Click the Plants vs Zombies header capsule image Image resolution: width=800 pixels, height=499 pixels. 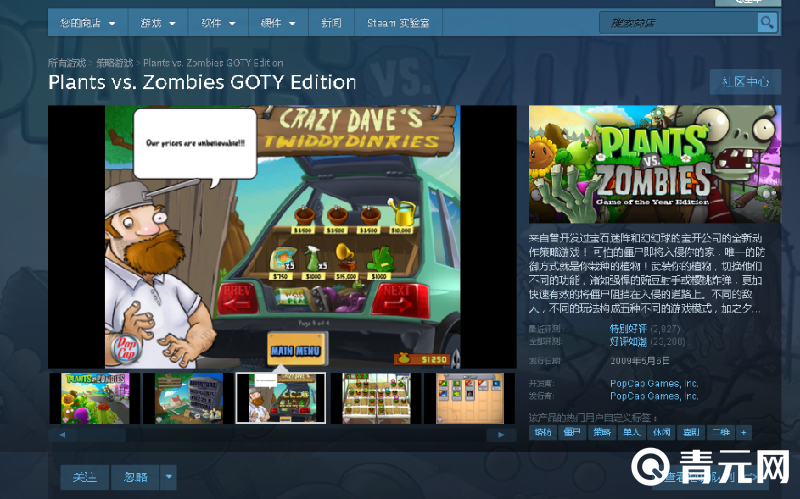[655, 164]
